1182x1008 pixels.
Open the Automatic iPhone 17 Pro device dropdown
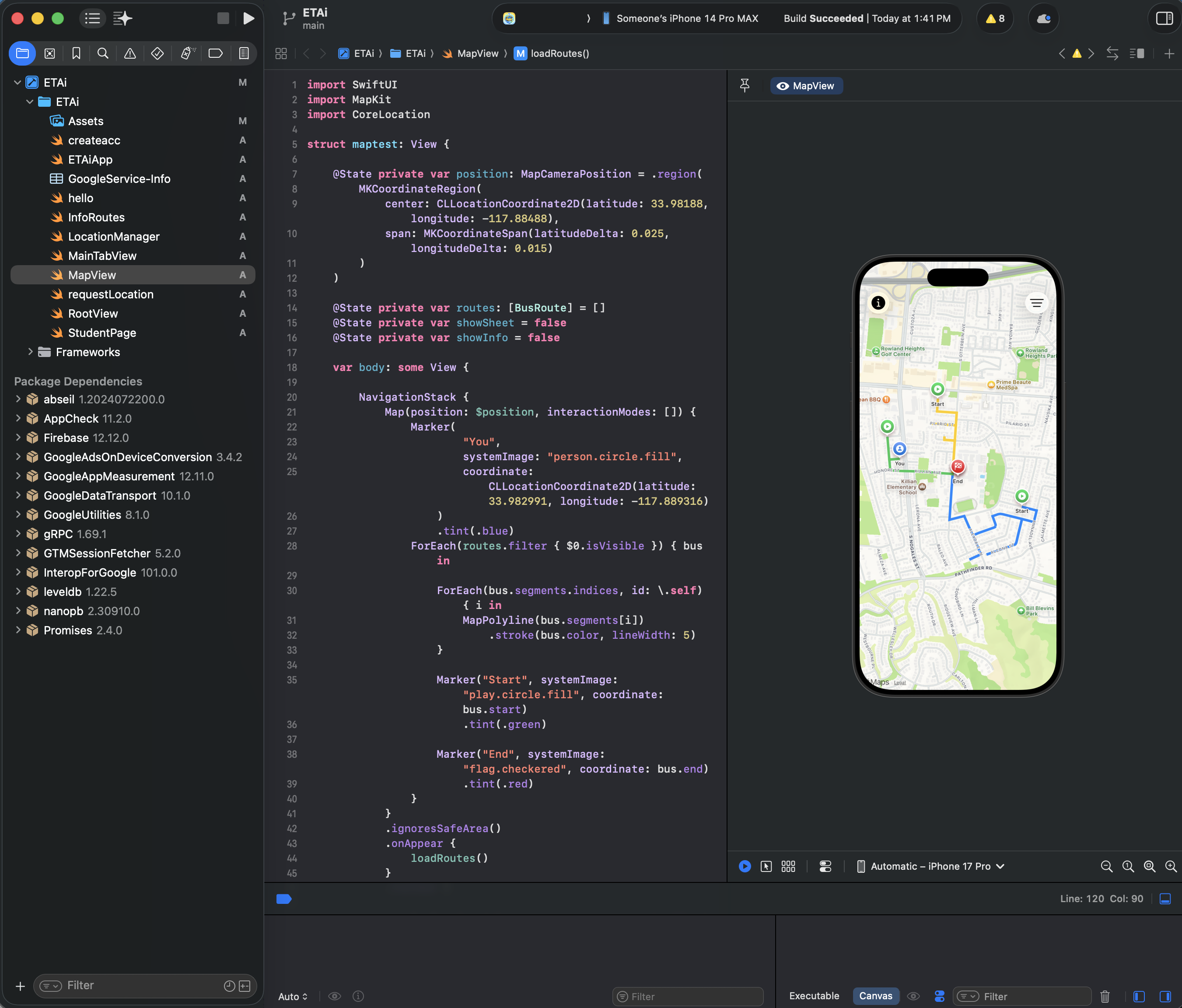click(x=931, y=867)
